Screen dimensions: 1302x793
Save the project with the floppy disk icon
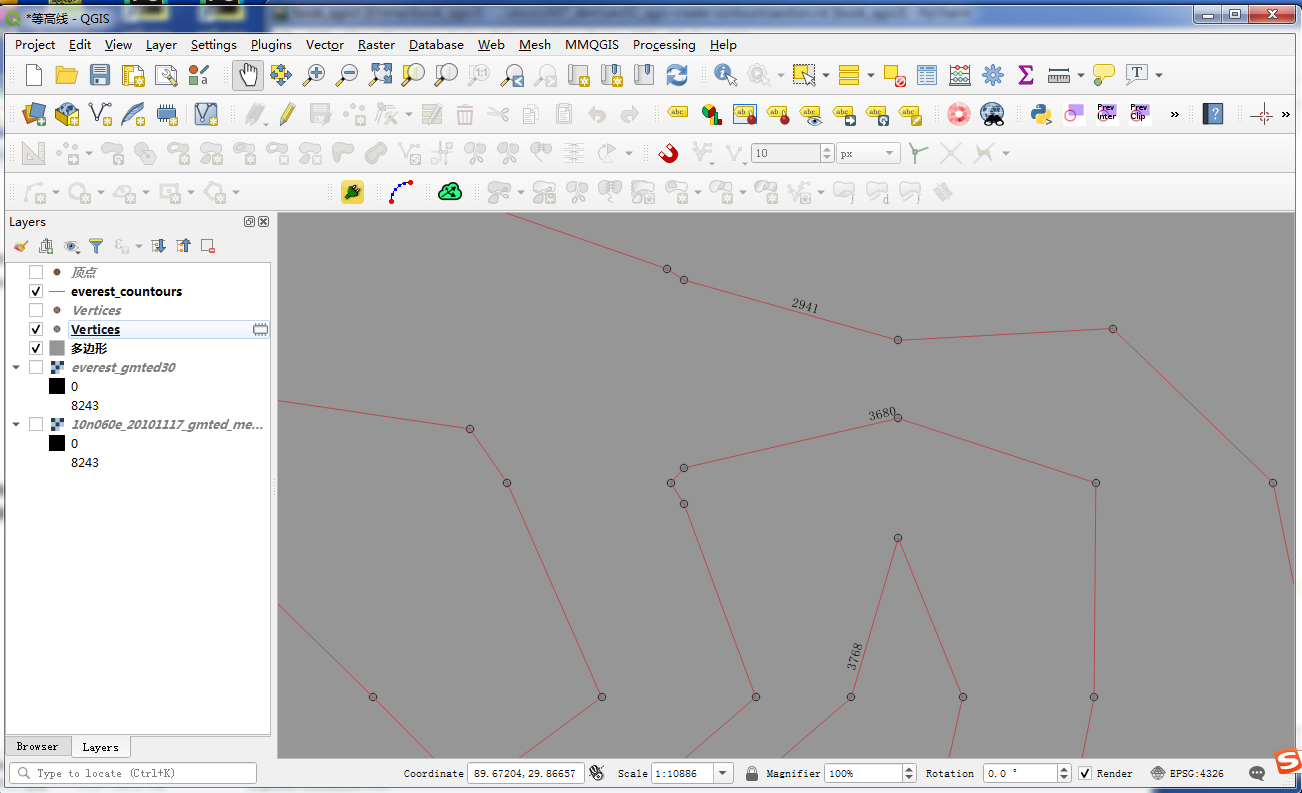click(x=100, y=75)
